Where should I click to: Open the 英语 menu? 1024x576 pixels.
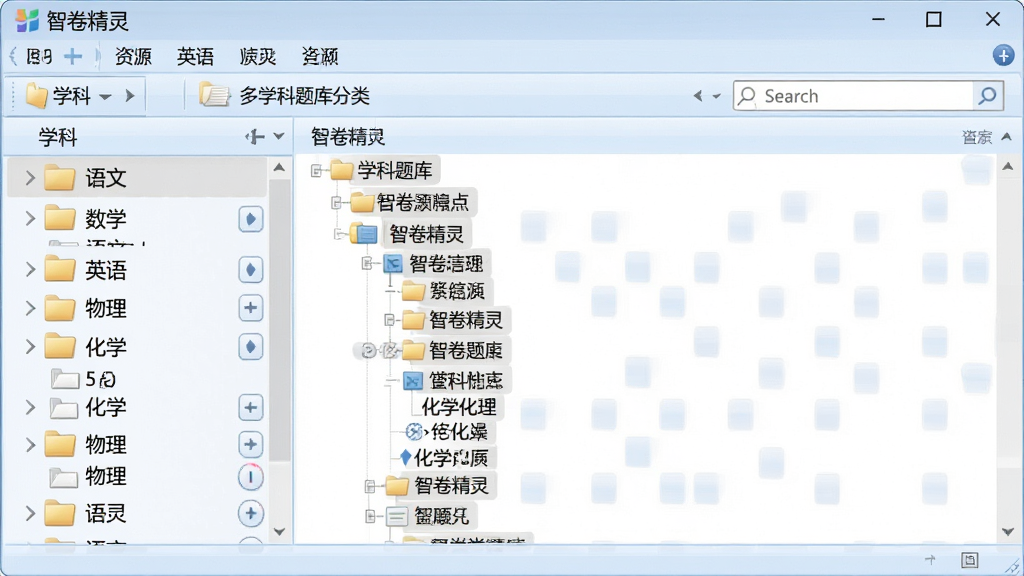195,57
